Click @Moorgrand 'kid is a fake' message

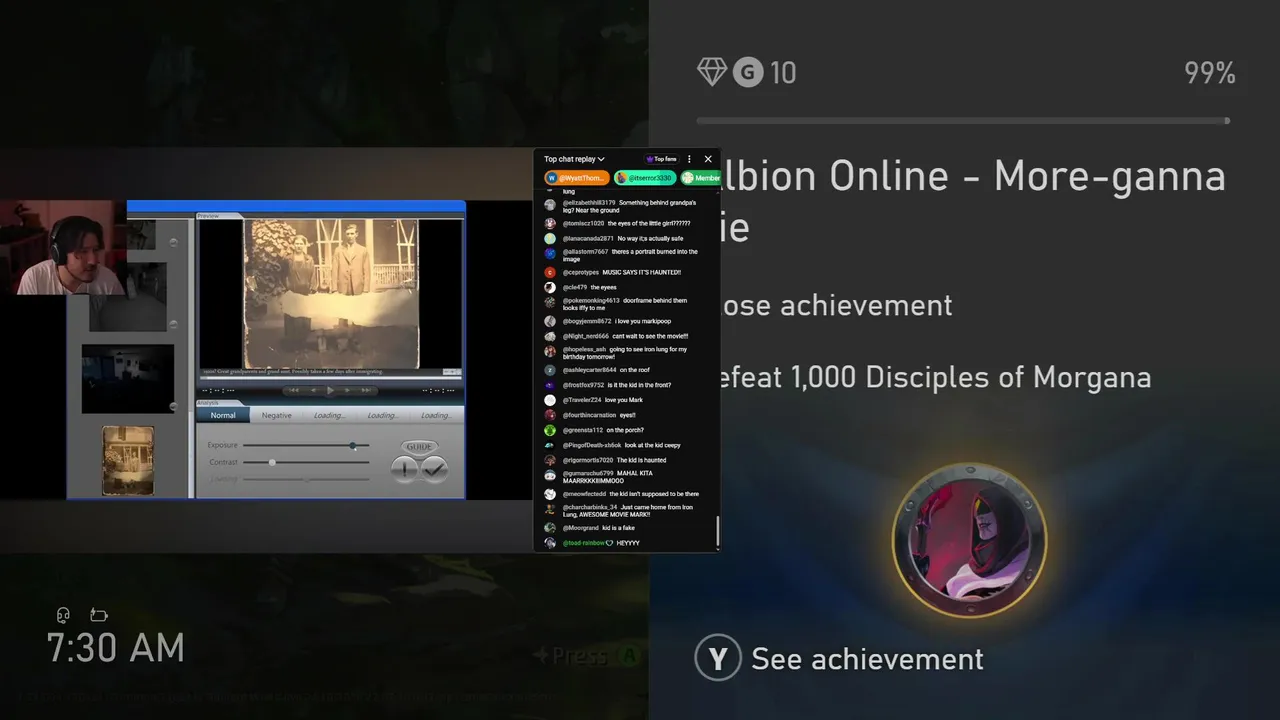(599, 528)
